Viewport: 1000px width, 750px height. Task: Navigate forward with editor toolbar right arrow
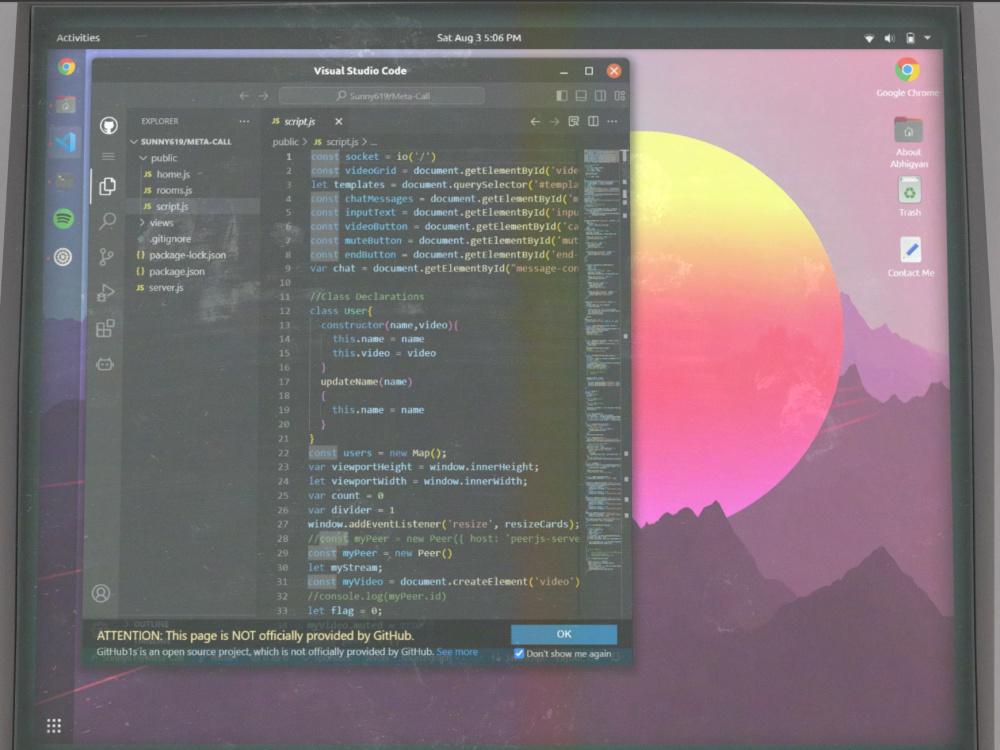pos(554,121)
